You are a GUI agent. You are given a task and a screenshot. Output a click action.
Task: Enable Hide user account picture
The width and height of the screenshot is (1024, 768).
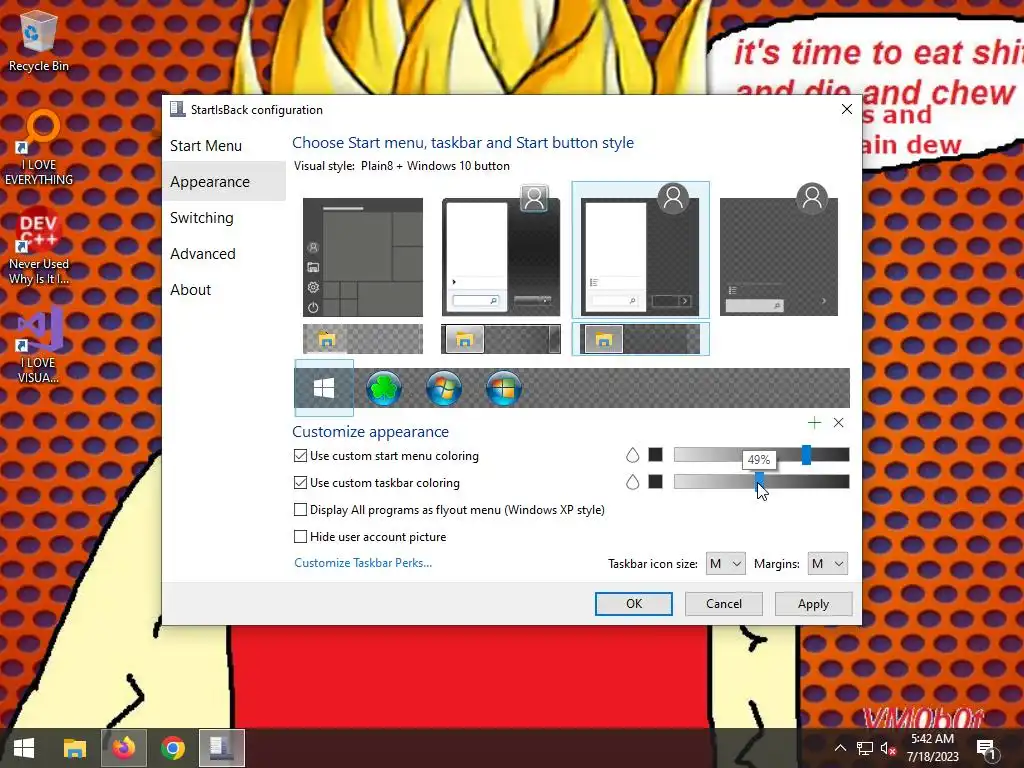[300, 536]
